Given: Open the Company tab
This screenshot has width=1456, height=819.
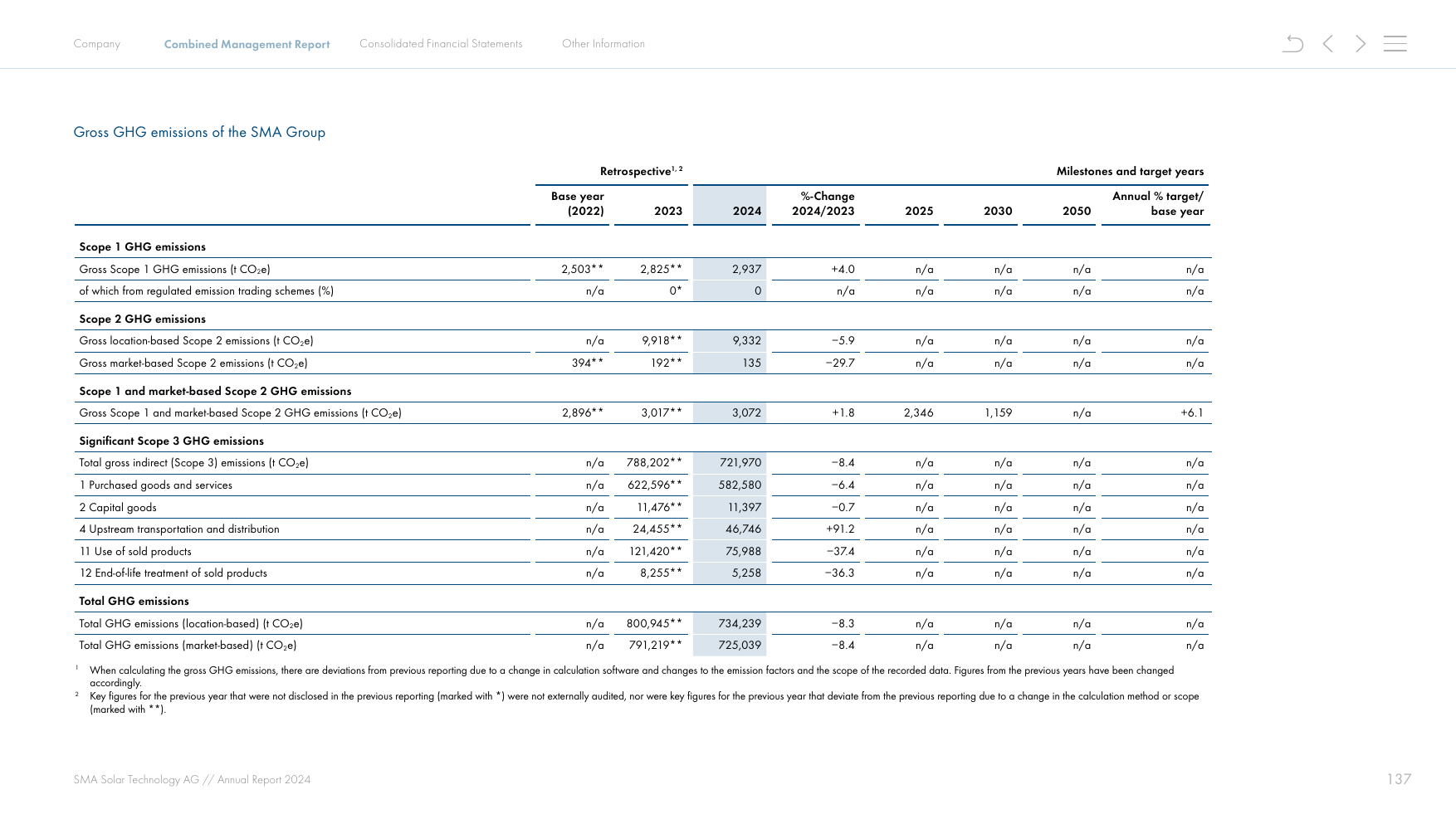Looking at the screenshot, I should [96, 44].
